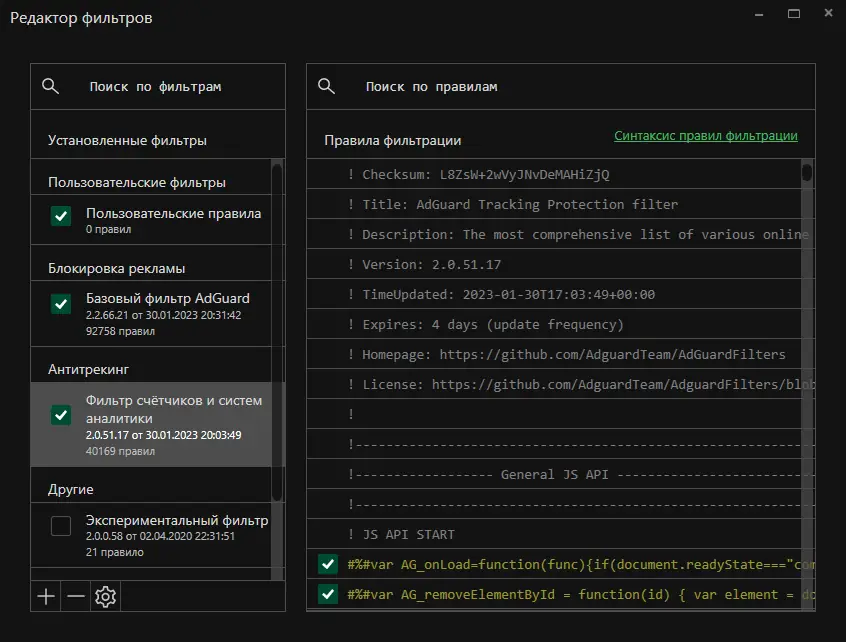Open the Синтаксис правил фильтрации link
Screen dimensions: 846x642
[x=706, y=136]
